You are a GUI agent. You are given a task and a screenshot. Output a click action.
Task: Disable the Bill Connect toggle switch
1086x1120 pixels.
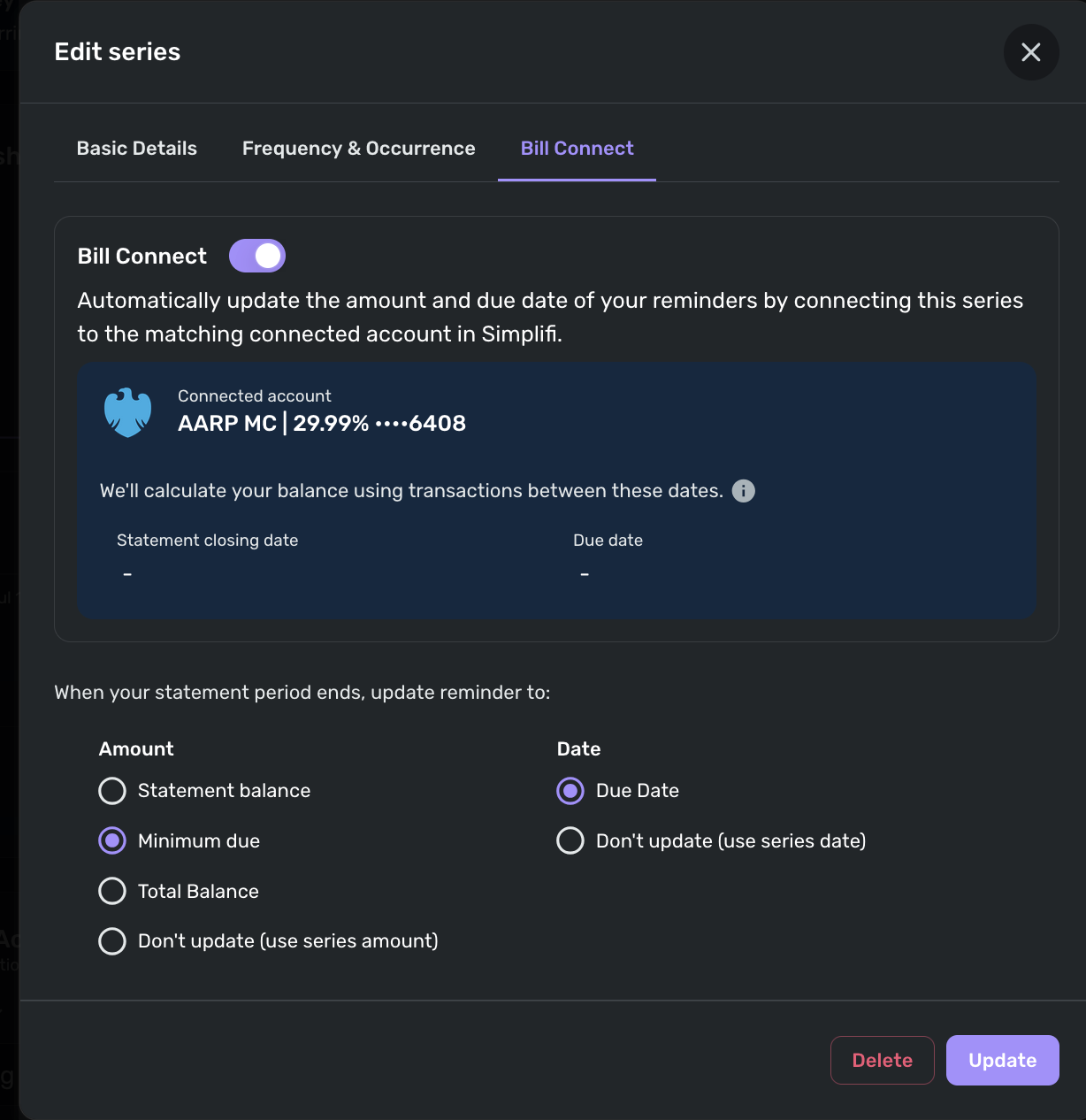click(257, 256)
